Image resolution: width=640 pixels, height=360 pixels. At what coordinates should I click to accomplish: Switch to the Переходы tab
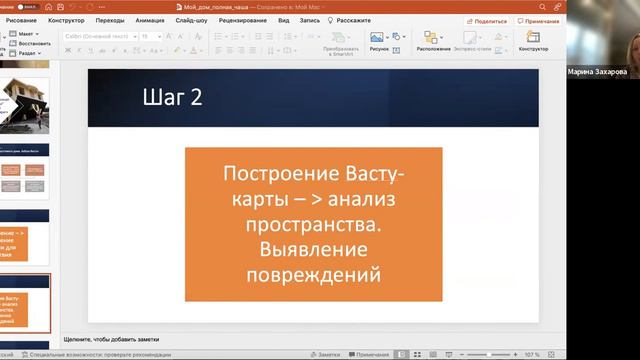pyautogui.click(x=110, y=20)
